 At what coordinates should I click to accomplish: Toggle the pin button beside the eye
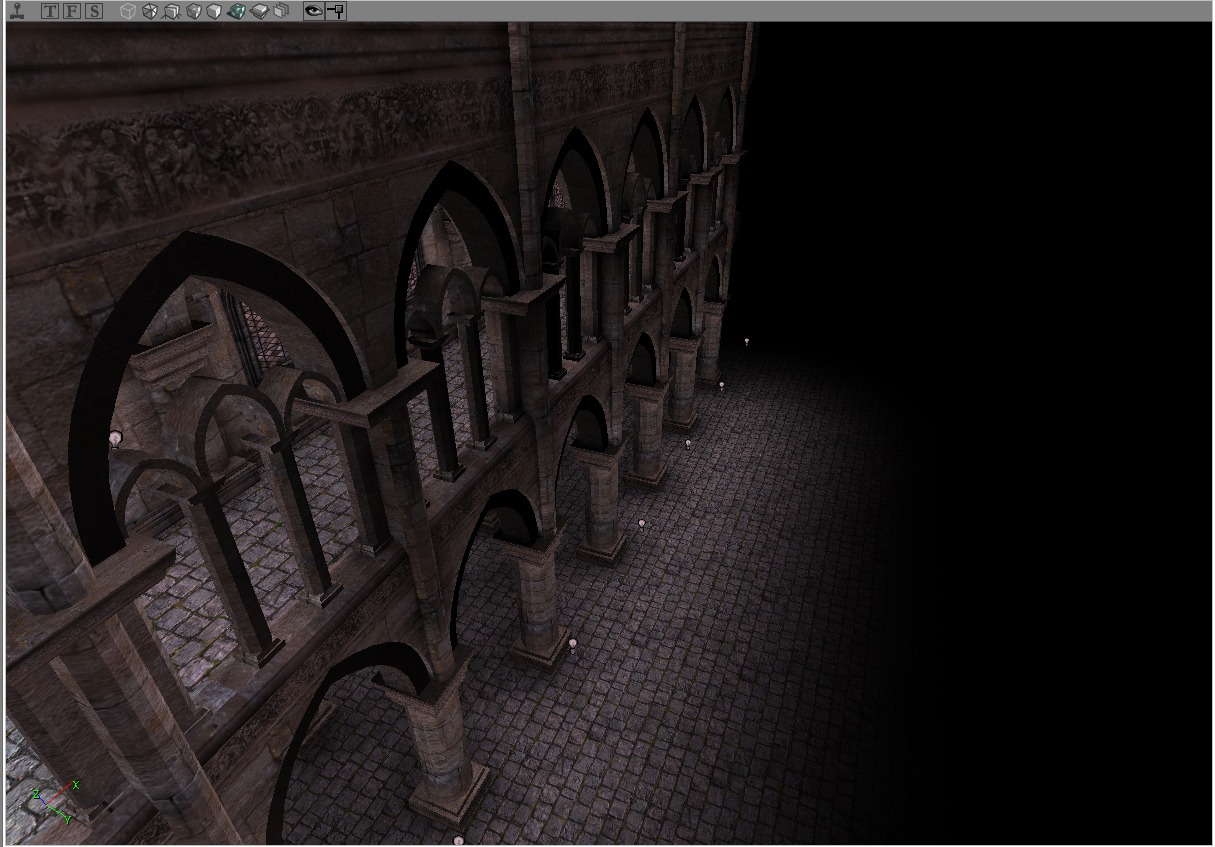[x=336, y=11]
